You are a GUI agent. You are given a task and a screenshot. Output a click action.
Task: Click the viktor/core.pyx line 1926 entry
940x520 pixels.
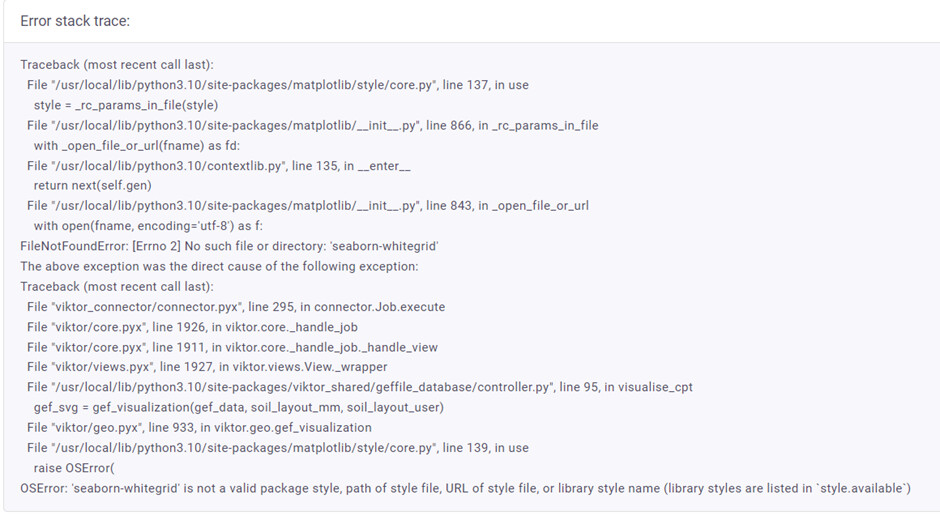tap(192, 327)
